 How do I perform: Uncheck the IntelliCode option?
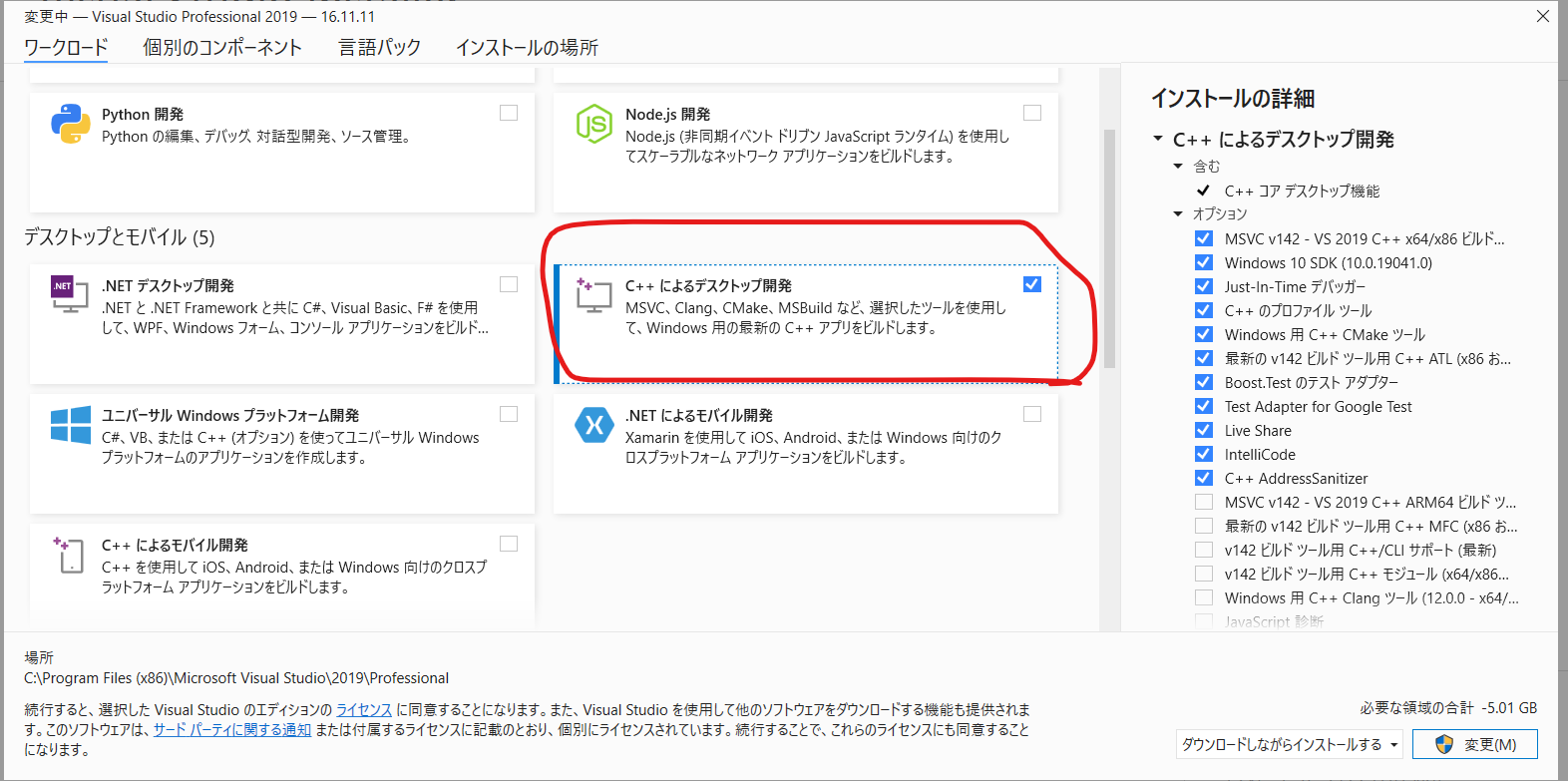tap(1204, 454)
